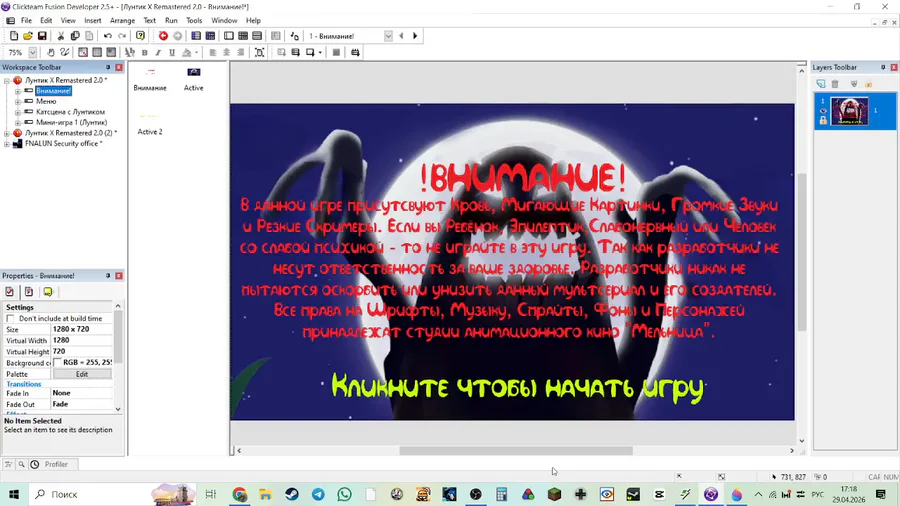Open the contextual help icon

(140, 36)
